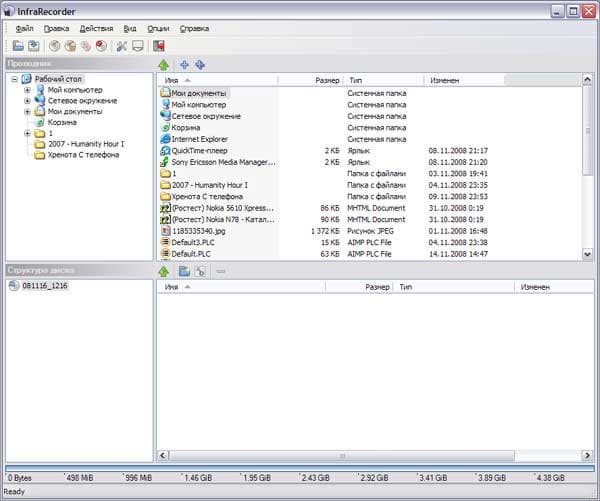
Task: Expand the folder 1 tree node
Action: [27, 133]
